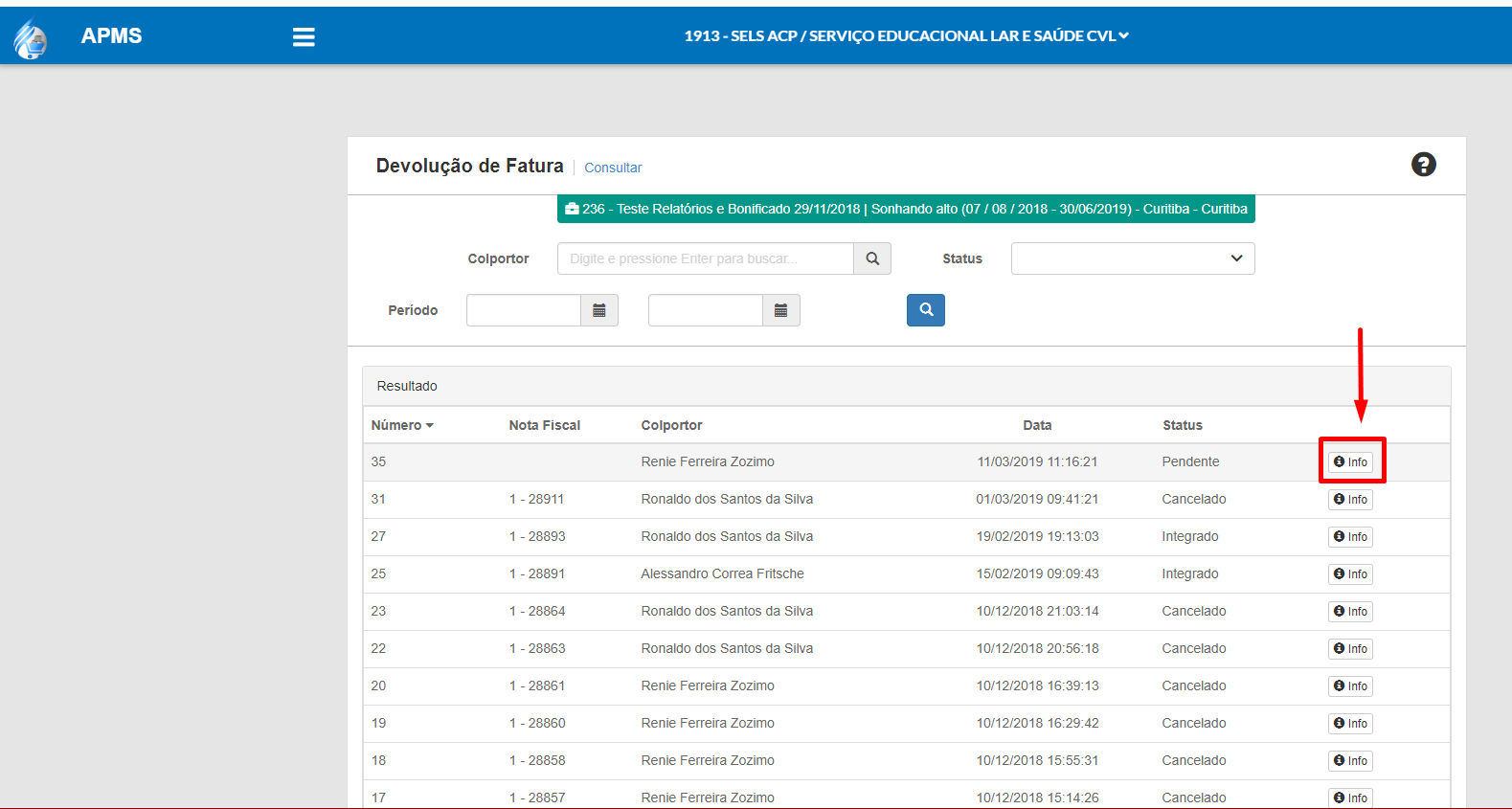Open the calendar for the Período end date

pyautogui.click(x=781, y=310)
